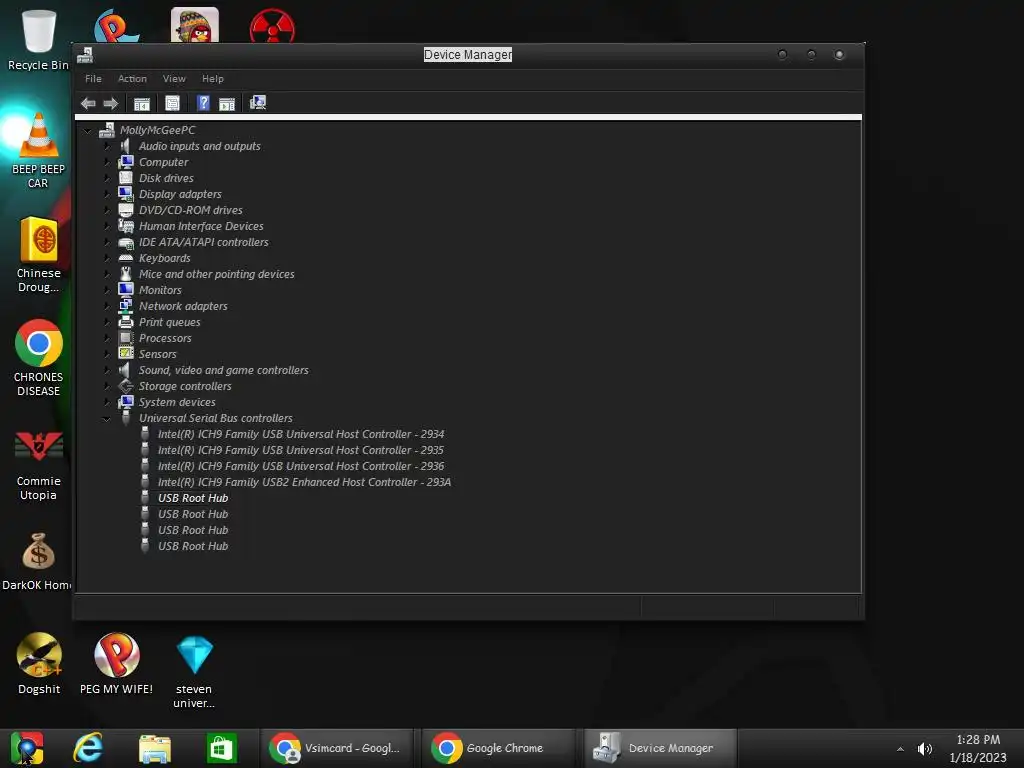Open Properties from the toolbar icon
Image resolution: width=1024 pixels, height=768 pixels.
[172, 103]
